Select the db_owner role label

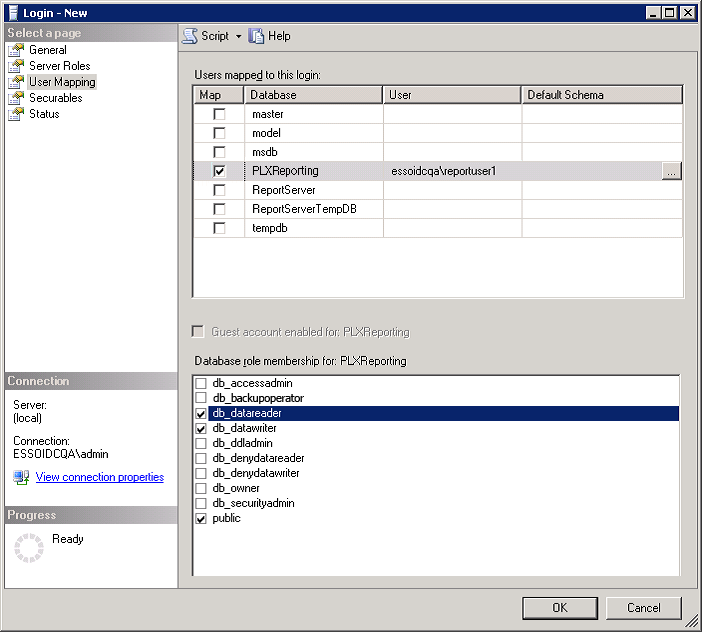tap(236, 488)
